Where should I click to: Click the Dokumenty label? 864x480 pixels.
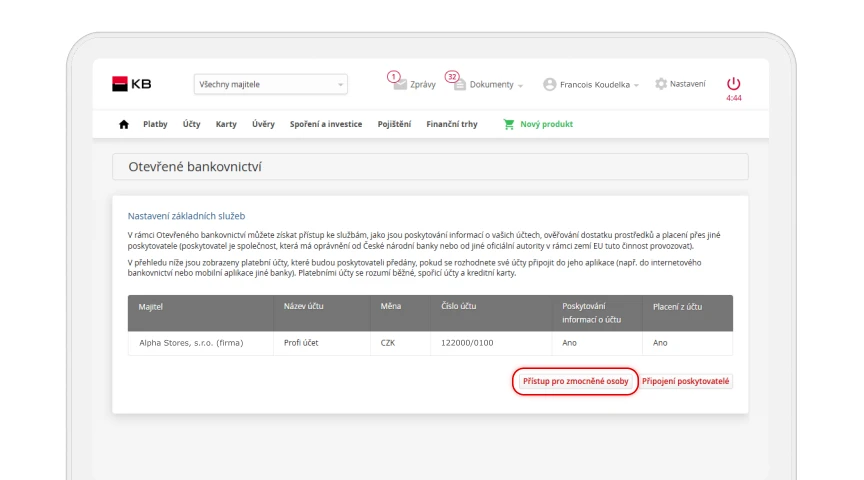tap(492, 85)
